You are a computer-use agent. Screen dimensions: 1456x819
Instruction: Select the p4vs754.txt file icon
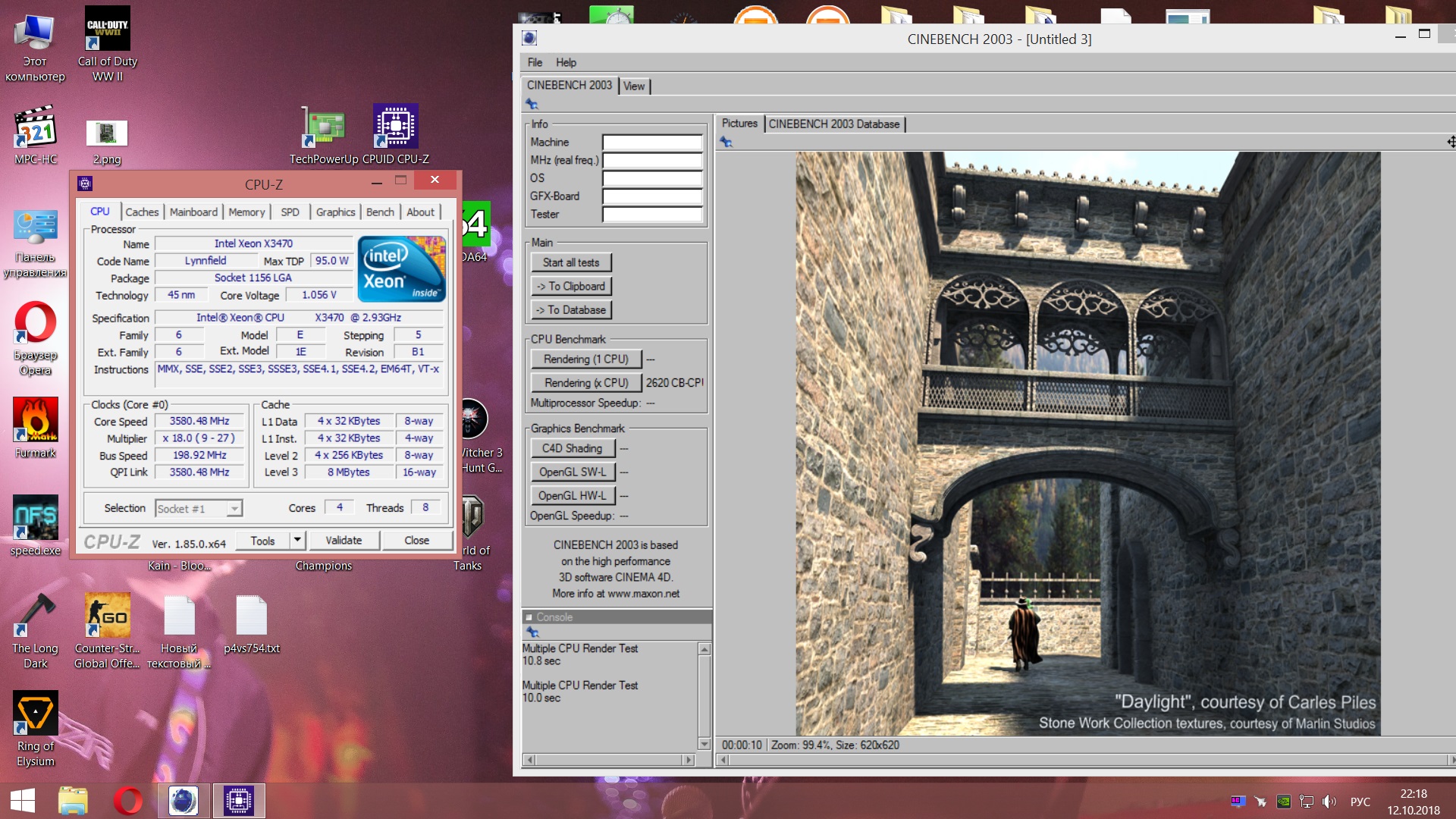pyautogui.click(x=252, y=624)
